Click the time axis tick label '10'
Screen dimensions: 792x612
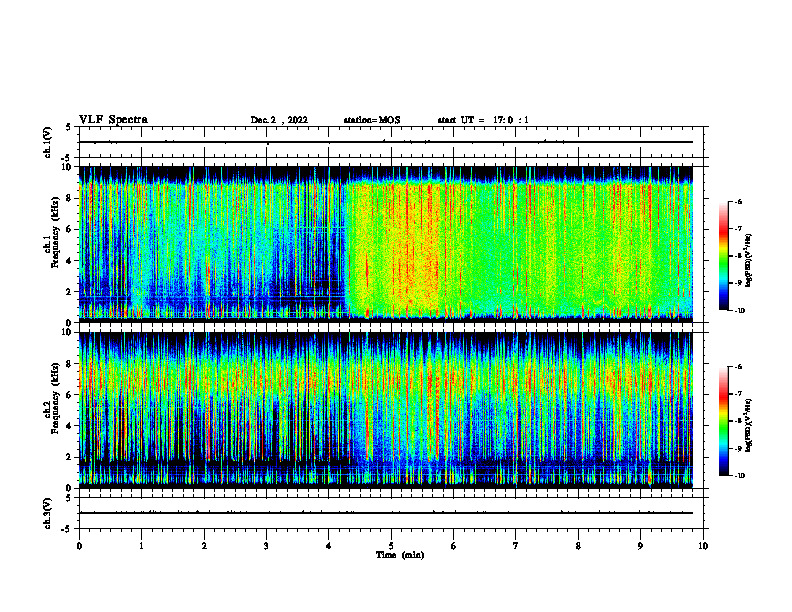click(x=703, y=546)
